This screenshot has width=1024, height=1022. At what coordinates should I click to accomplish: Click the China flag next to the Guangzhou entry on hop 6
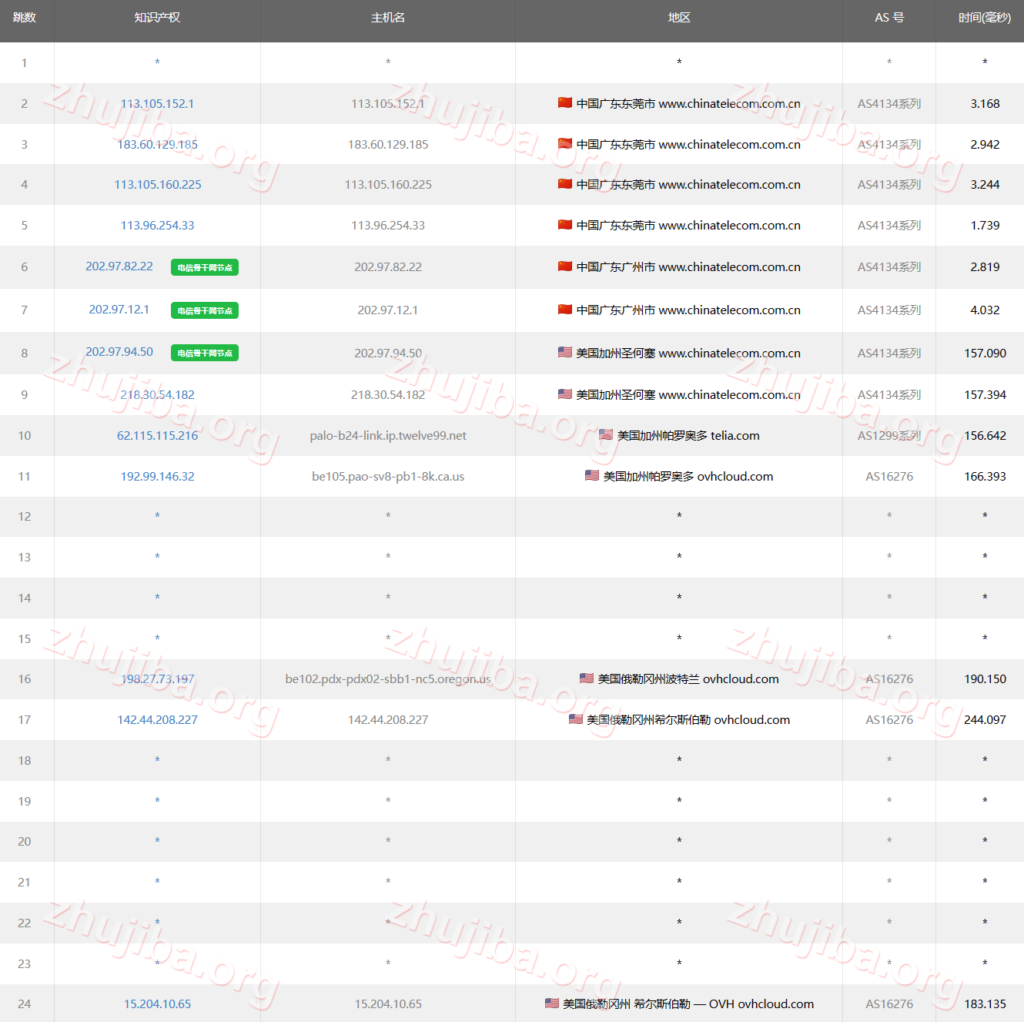[563, 267]
